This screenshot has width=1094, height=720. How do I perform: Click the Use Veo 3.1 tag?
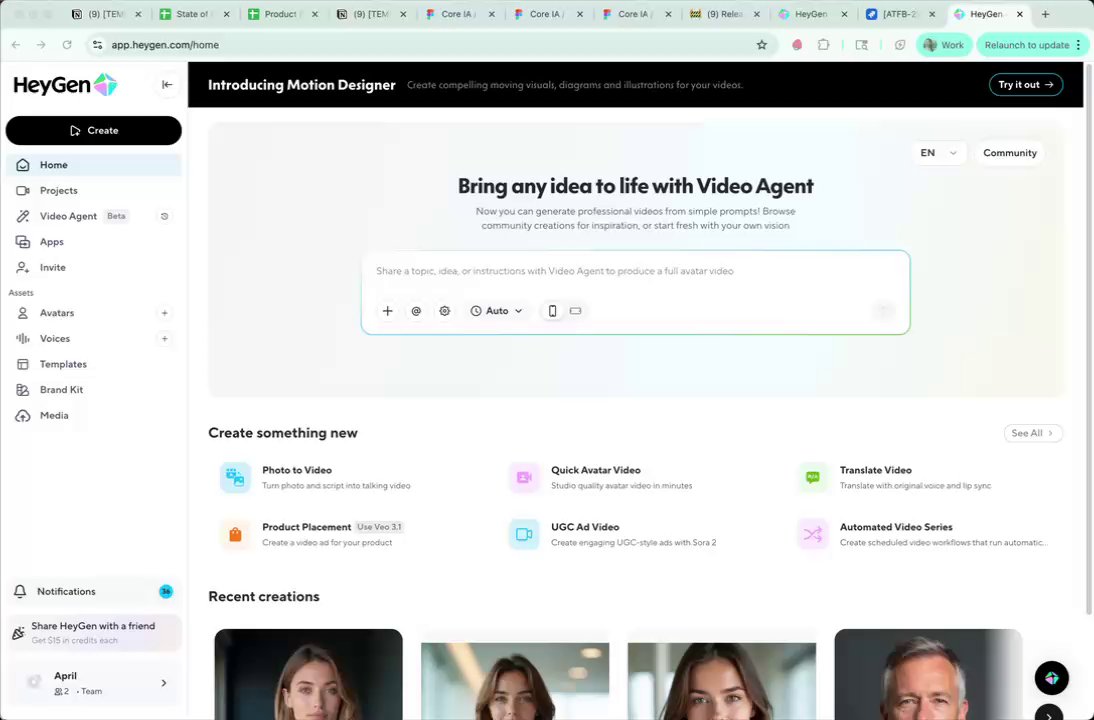click(380, 527)
